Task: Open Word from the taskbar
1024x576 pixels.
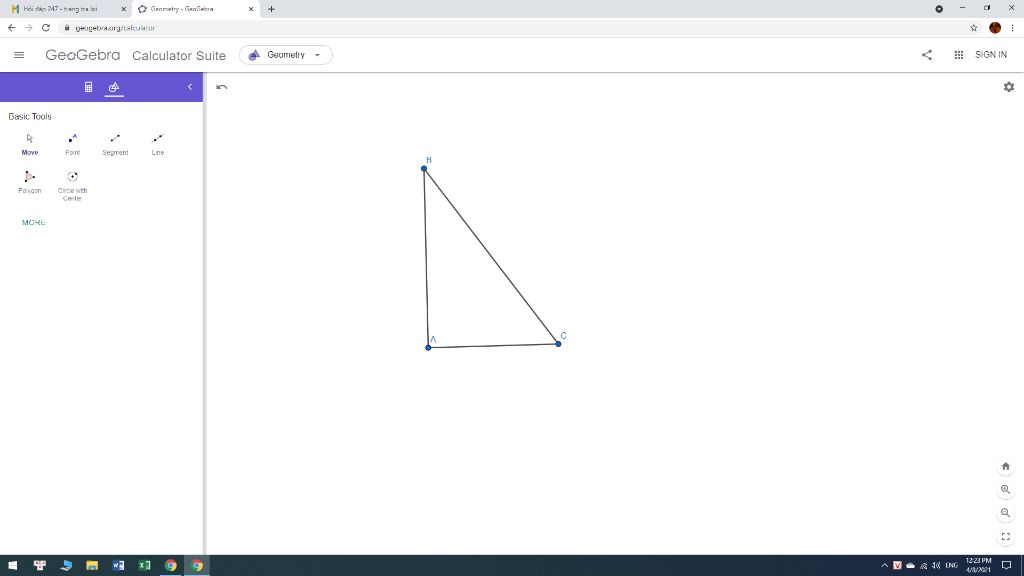Action: click(x=118, y=566)
